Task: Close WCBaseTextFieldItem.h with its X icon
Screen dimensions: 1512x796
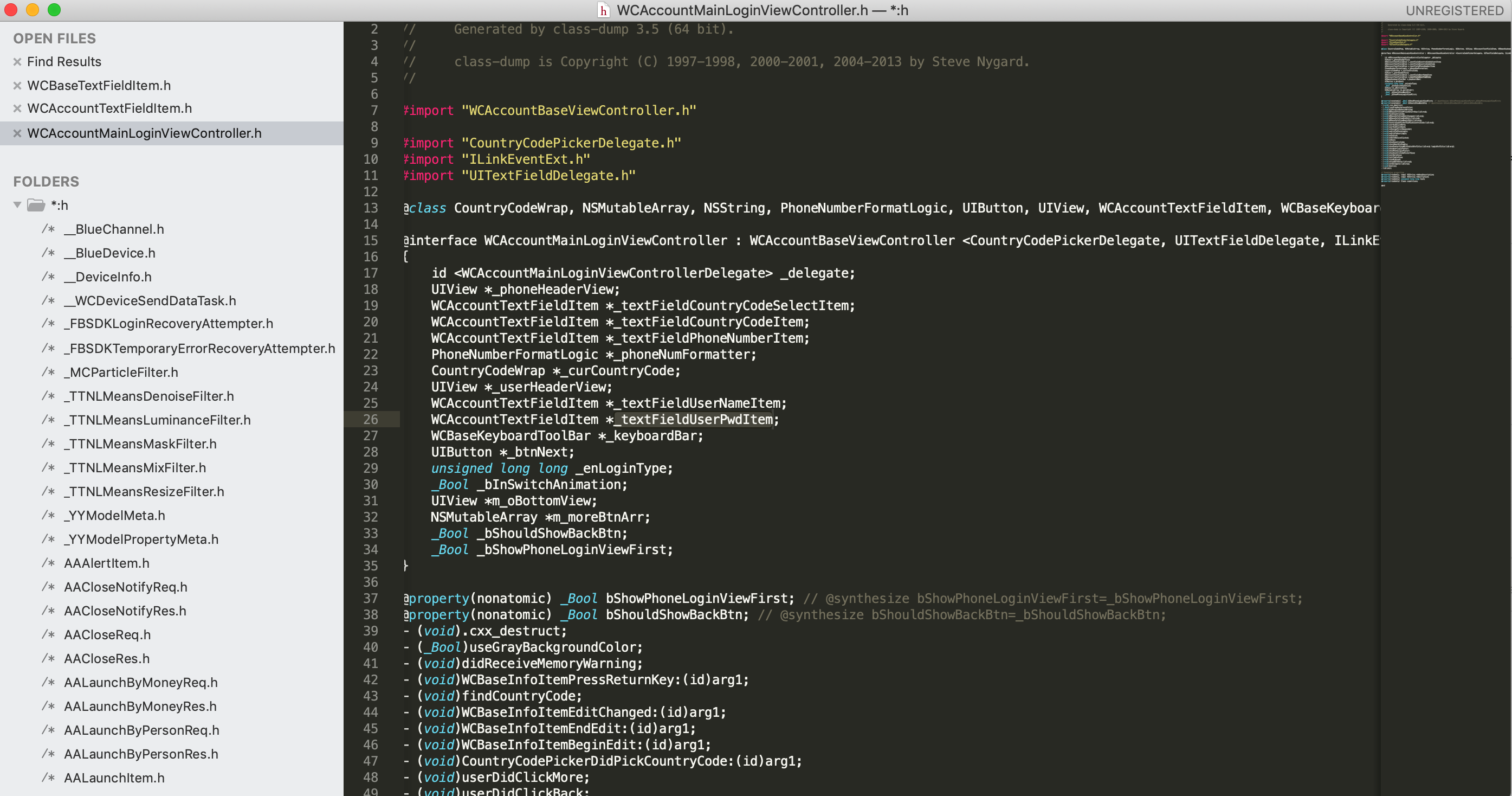Action: click(x=17, y=86)
